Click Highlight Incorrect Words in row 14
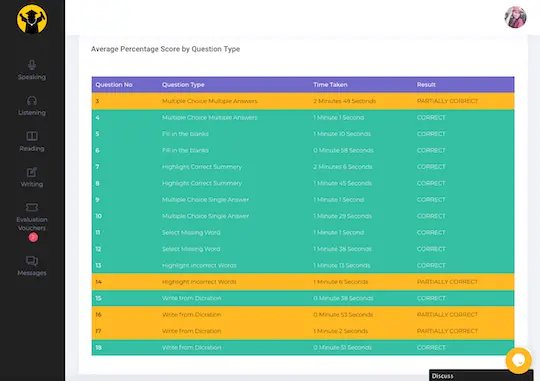Screen dimensions: 540x381 [x=199, y=282]
